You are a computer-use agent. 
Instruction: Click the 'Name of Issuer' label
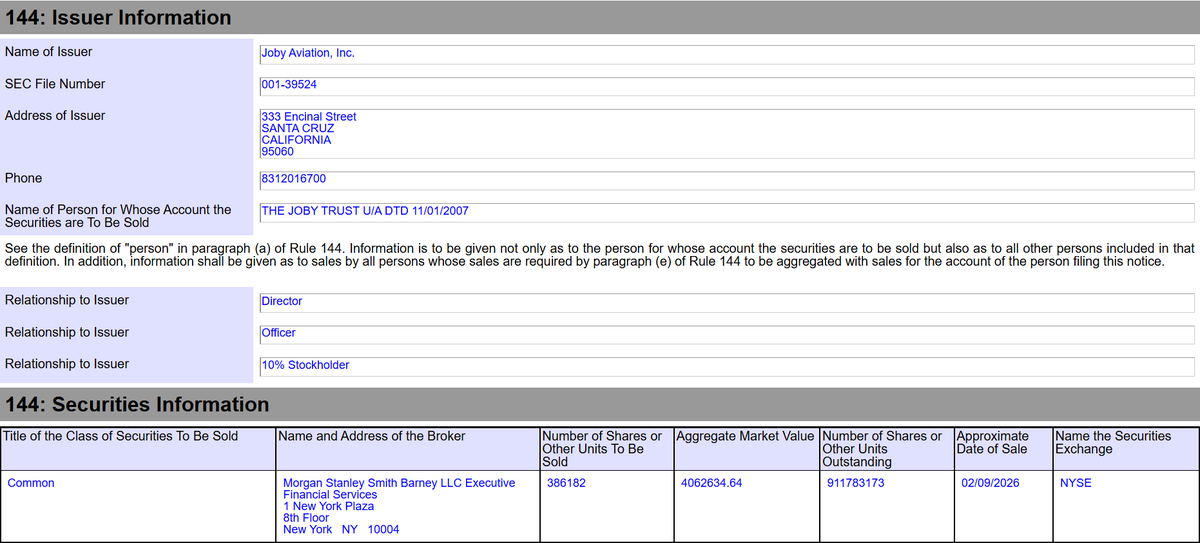click(49, 52)
